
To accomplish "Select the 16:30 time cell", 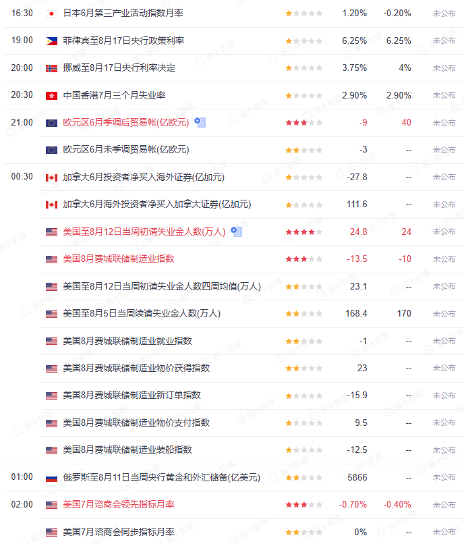I will (22, 13).
